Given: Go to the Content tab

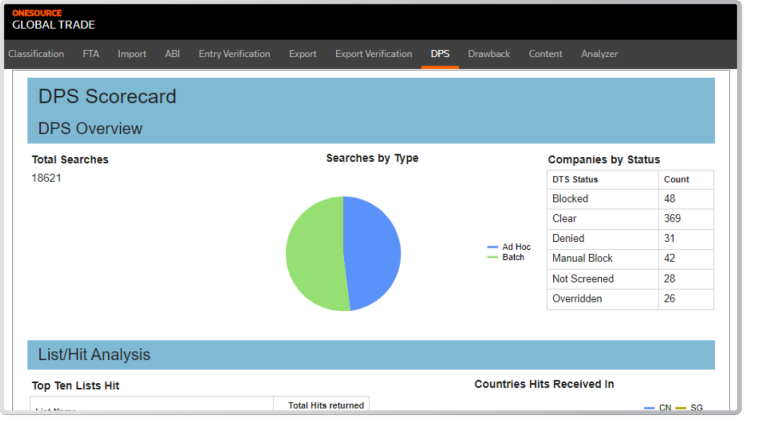Looking at the screenshot, I should click(x=545, y=54).
